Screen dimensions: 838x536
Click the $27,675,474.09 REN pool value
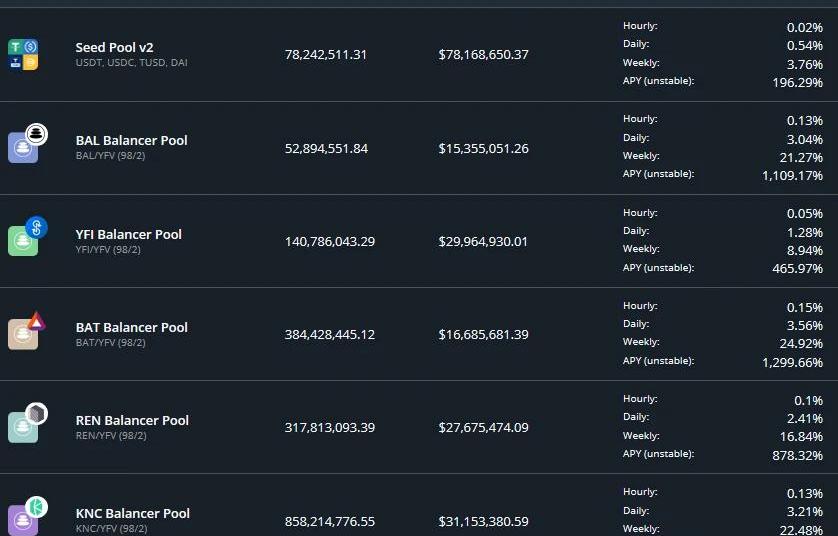(483, 428)
